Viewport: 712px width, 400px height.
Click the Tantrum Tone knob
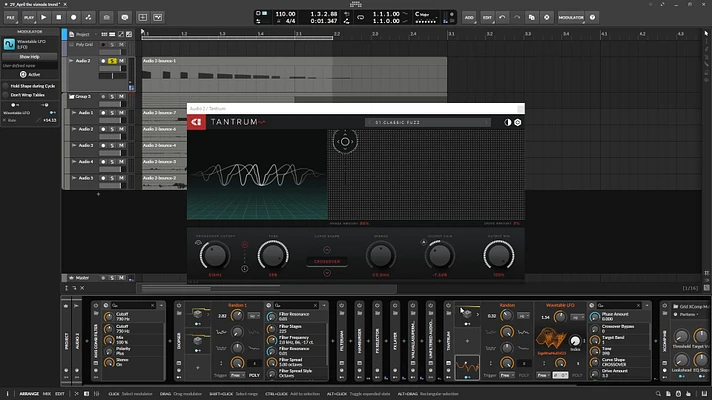coord(273,255)
